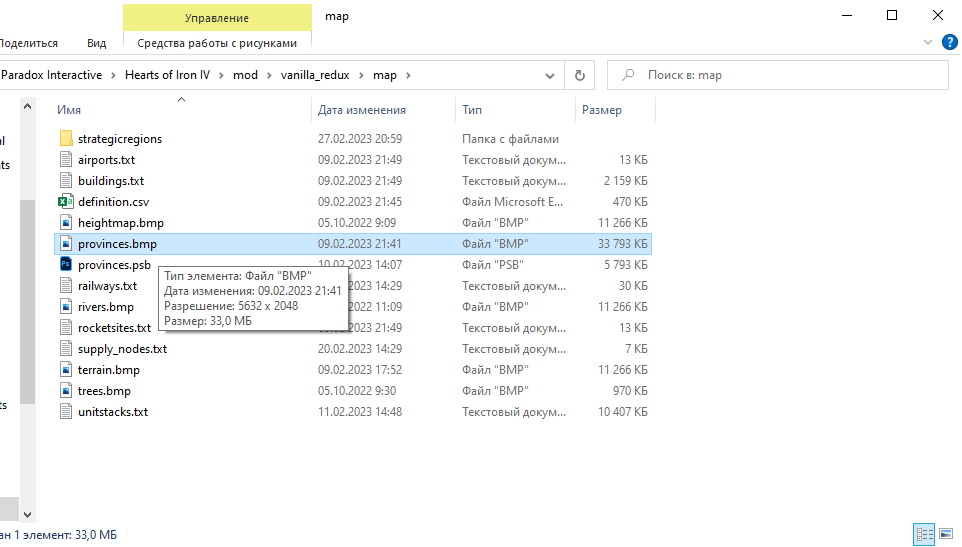Screen dimensions: 962x547
Task: Select the definition.csv Excel icon
Action: (x=66, y=201)
